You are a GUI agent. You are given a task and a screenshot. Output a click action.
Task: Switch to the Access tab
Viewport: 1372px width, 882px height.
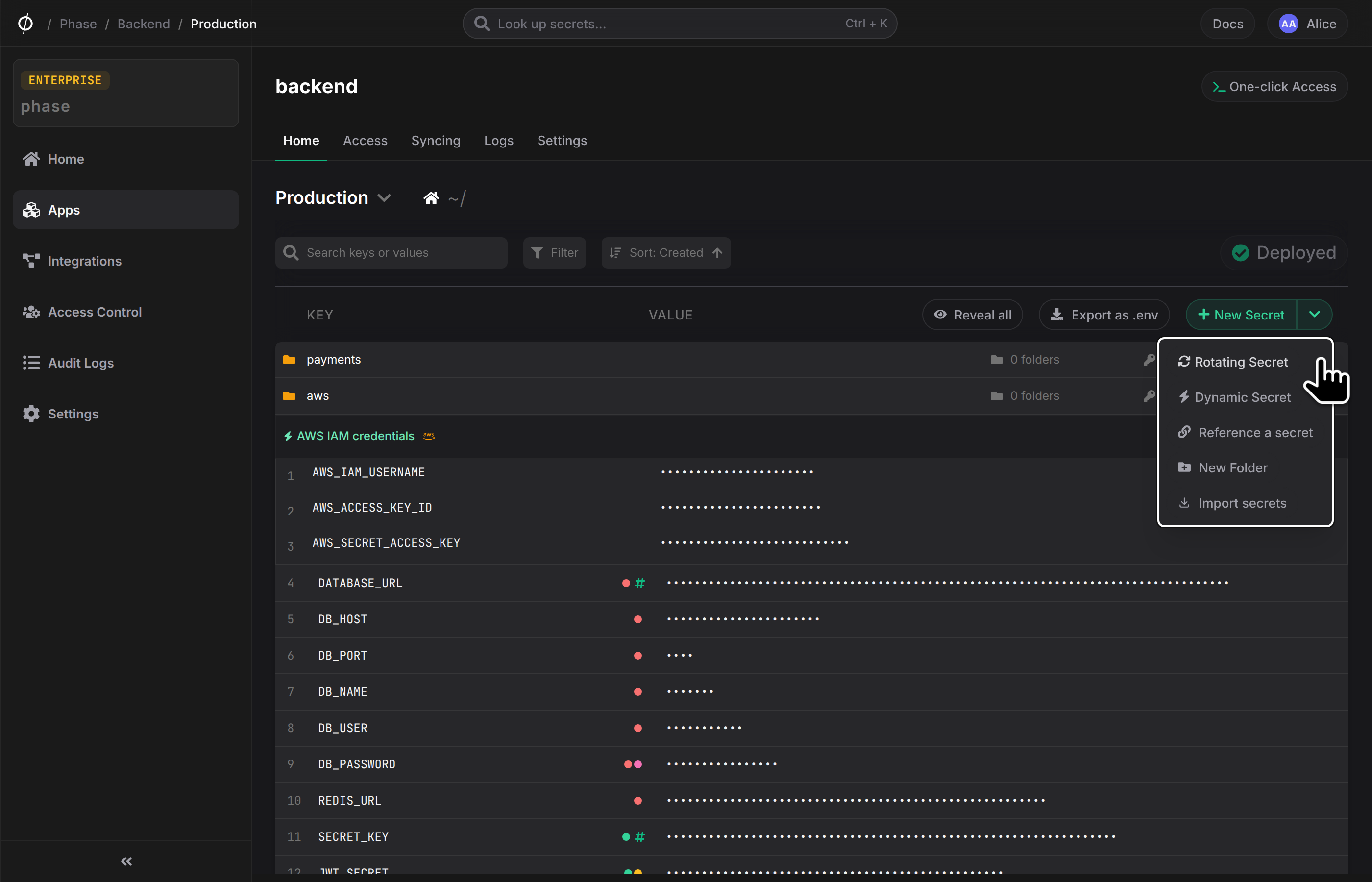click(365, 140)
